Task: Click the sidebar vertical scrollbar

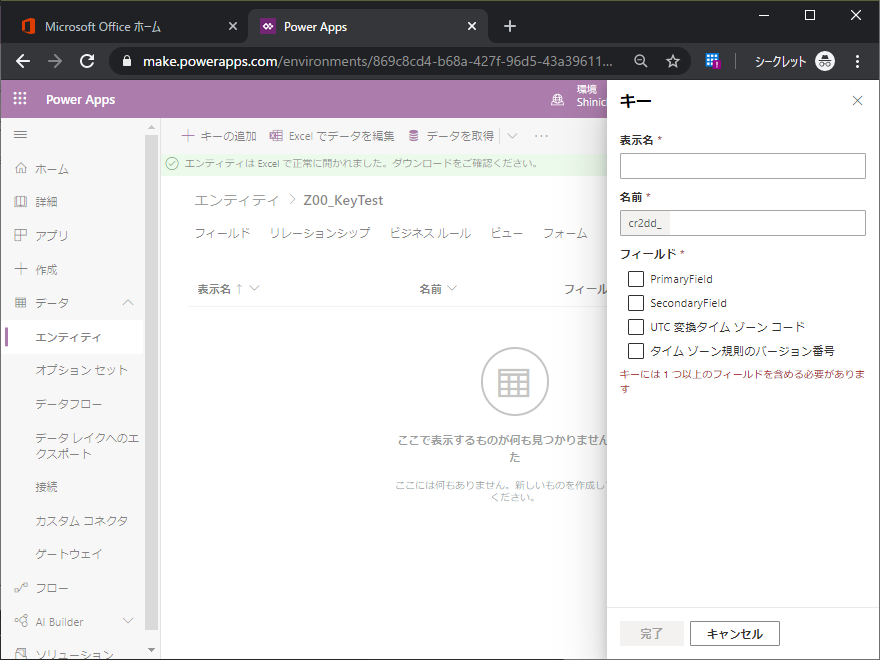Action: click(x=152, y=382)
